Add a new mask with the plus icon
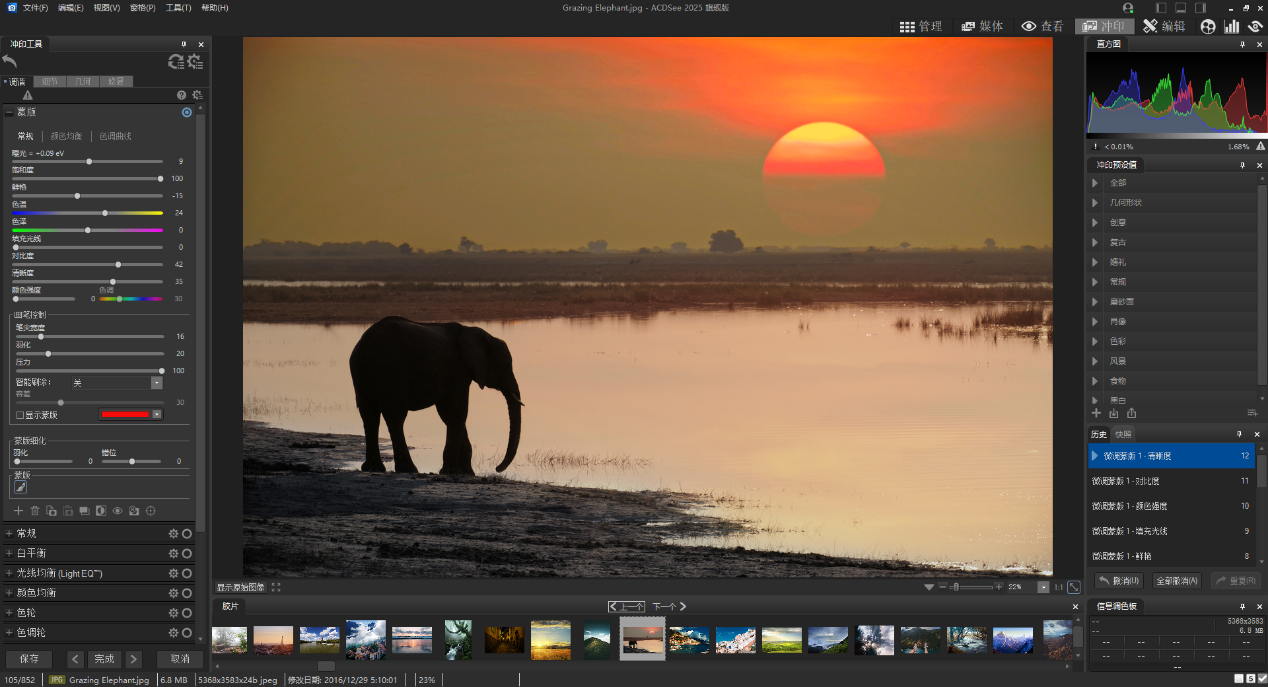This screenshot has width=1268, height=687. [18, 511]
